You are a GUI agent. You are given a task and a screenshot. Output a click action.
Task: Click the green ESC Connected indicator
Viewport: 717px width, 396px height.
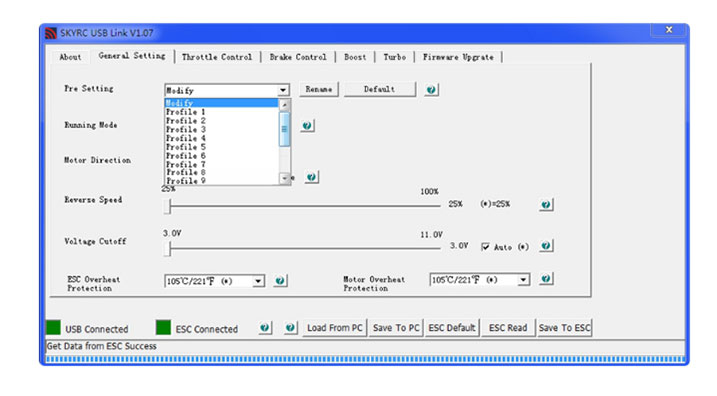163,327
